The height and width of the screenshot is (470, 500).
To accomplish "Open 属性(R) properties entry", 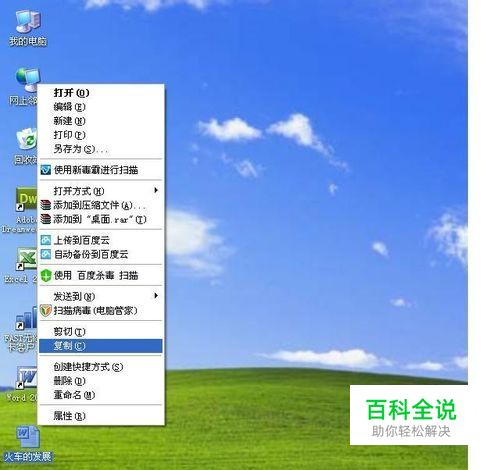I will pos(101,416).
